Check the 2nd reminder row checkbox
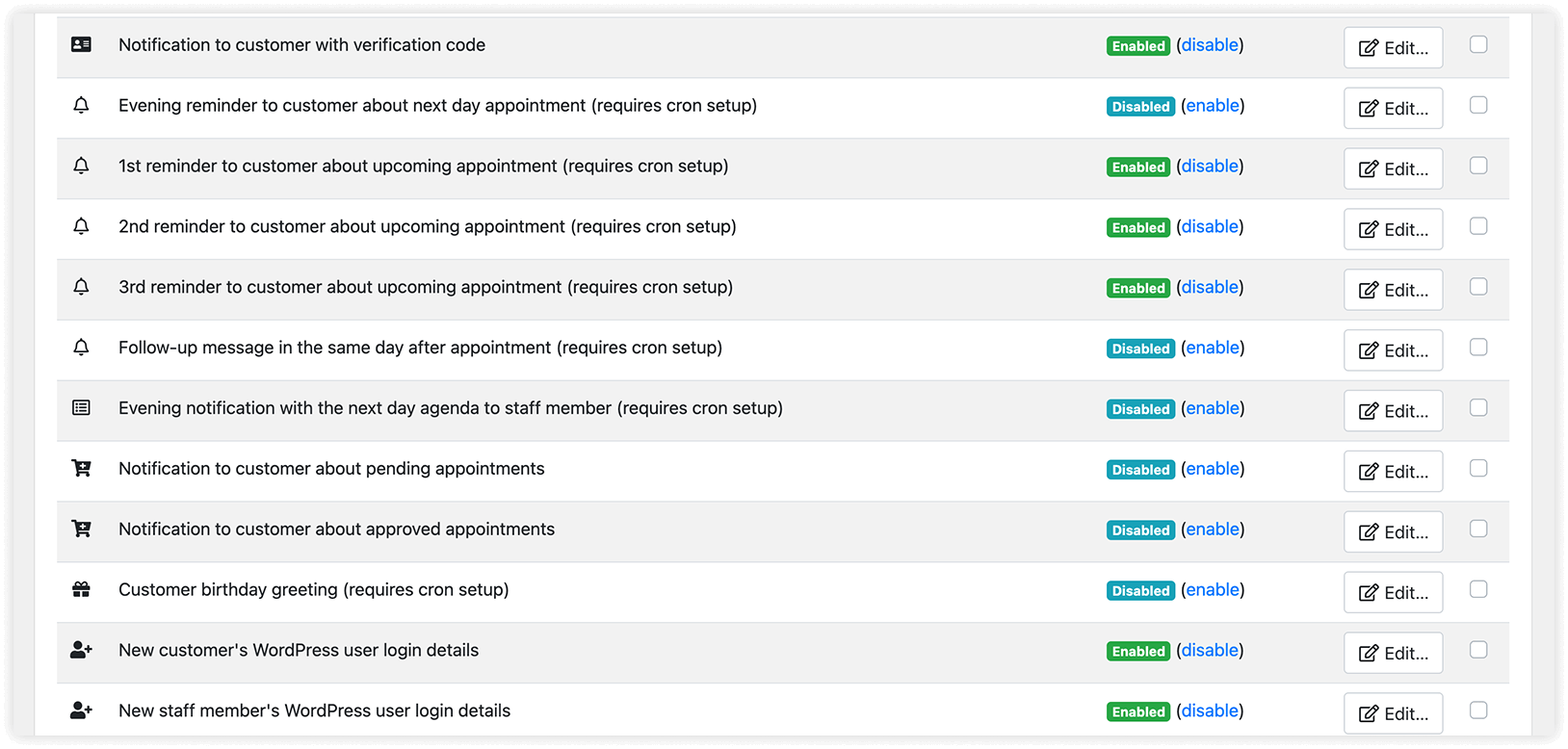Image resolution: width=1568 pixels, height=749 pixels. pyautogui.click(x=1478, y=226)
